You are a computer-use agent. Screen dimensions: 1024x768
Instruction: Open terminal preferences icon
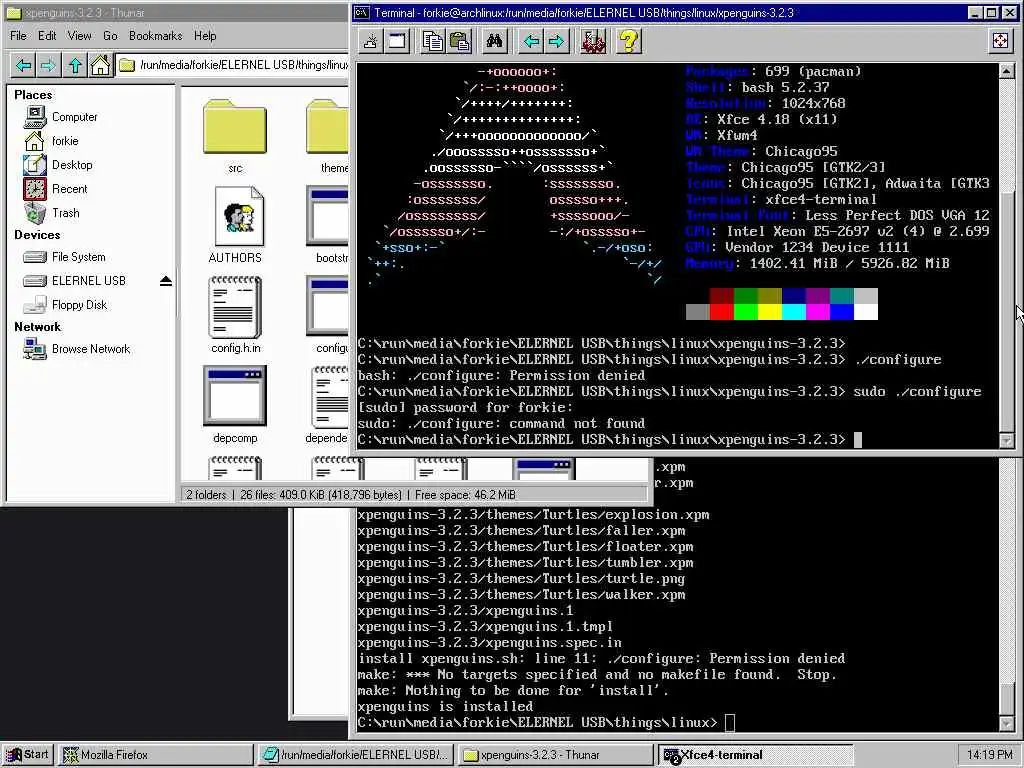tap(594, 41)
